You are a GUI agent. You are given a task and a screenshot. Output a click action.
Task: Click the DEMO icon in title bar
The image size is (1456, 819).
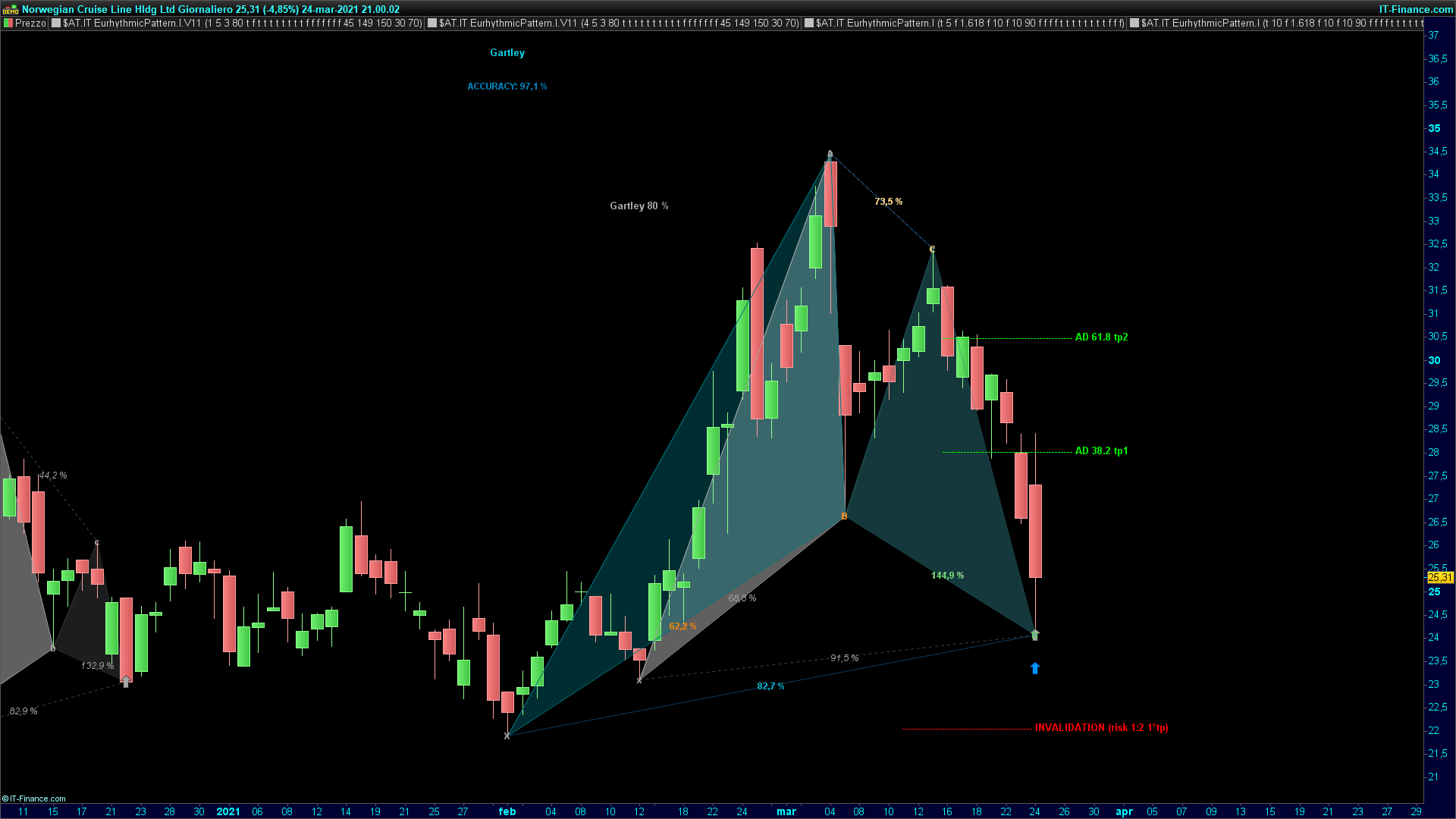[10, 9]
